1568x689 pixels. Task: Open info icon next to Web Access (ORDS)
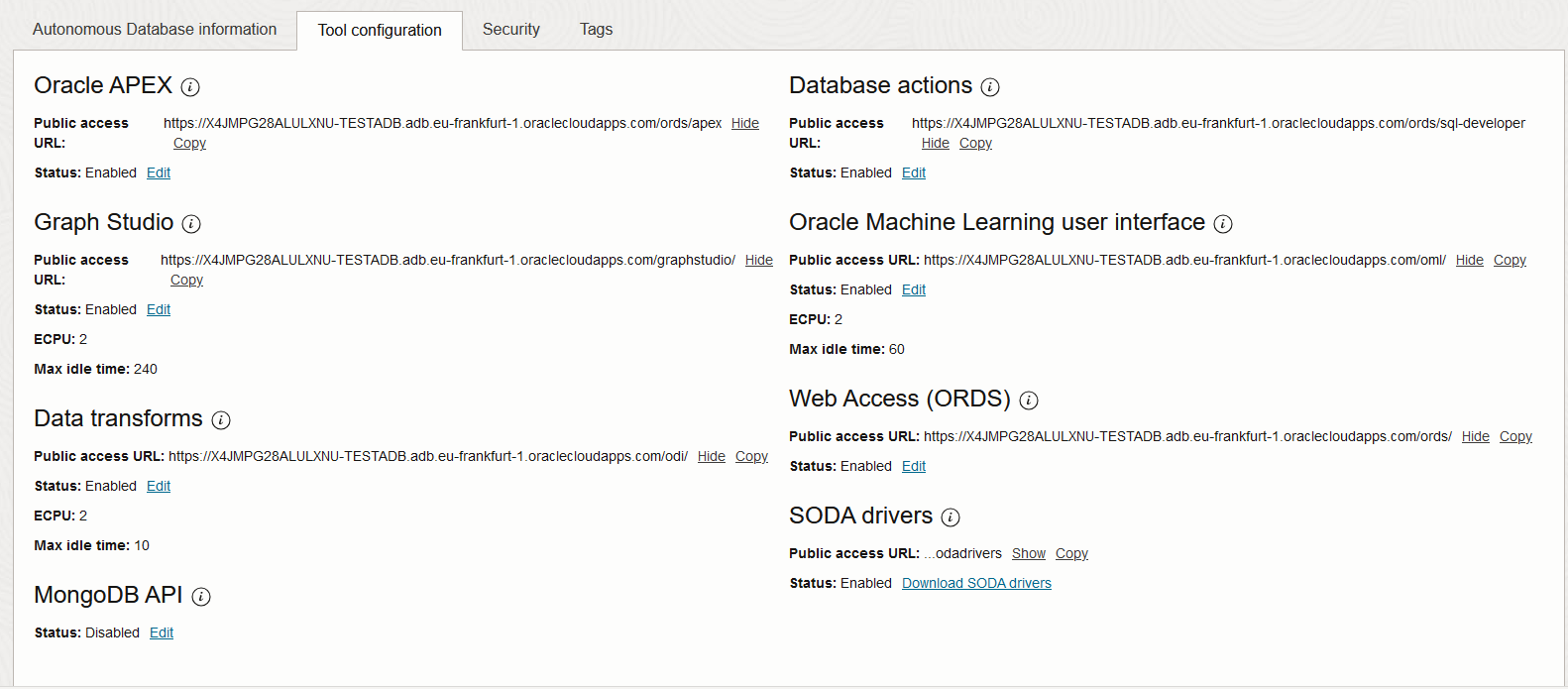coord(1029,401)
